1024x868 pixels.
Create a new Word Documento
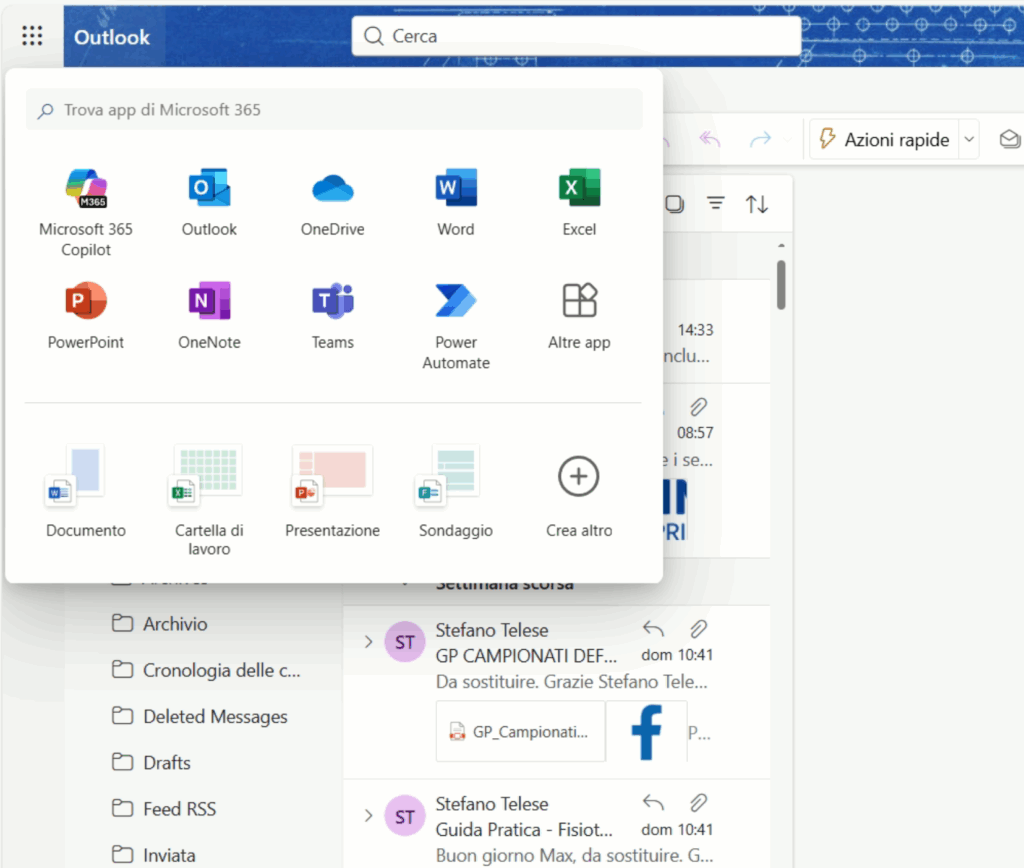[x=86, y=492]
